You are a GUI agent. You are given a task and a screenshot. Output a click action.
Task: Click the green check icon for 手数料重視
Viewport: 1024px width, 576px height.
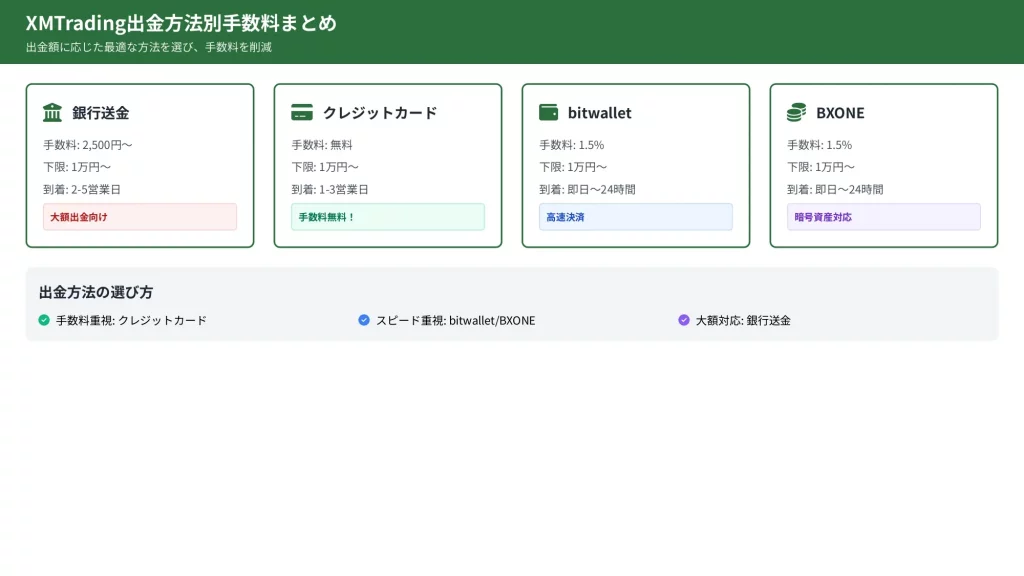(44, 320)
